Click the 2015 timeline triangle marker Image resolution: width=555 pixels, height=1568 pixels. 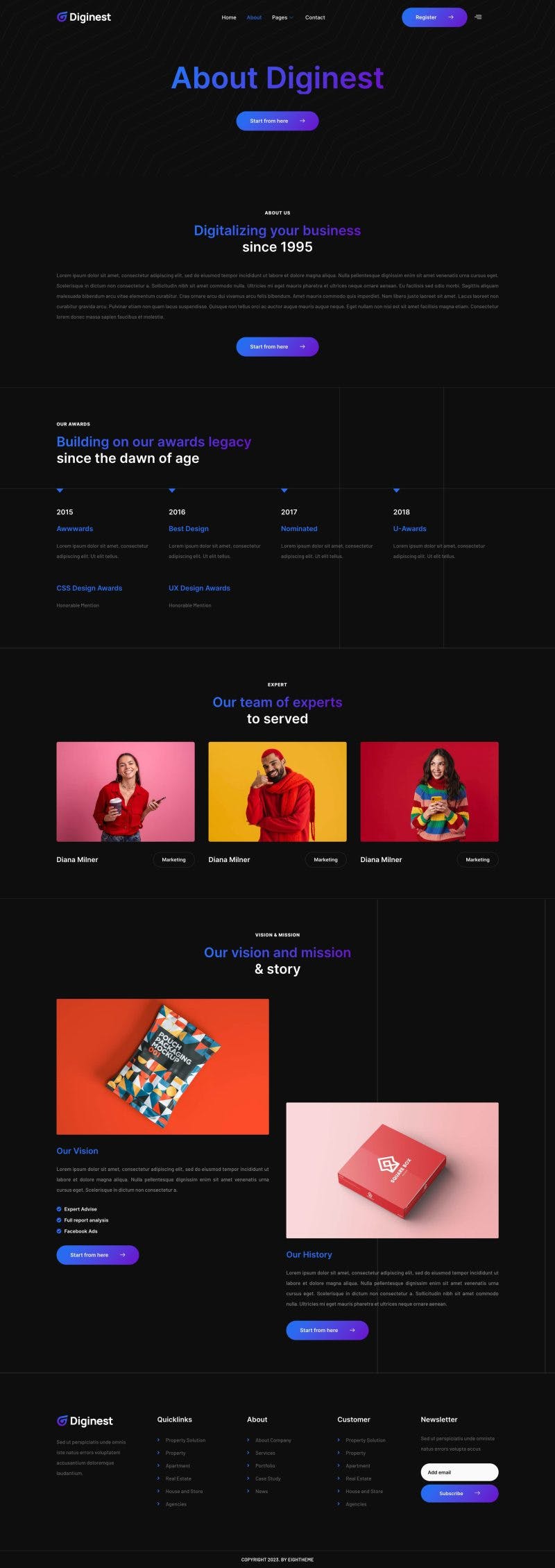[x=60, y=490]
